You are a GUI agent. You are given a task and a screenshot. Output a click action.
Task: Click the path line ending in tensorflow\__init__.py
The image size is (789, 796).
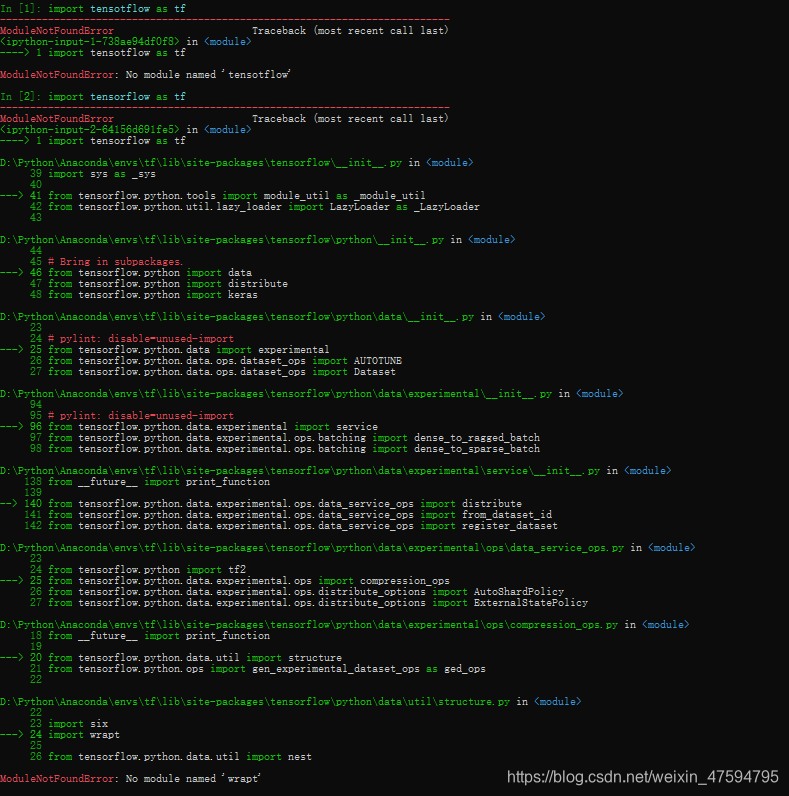[x=237, y=162]
